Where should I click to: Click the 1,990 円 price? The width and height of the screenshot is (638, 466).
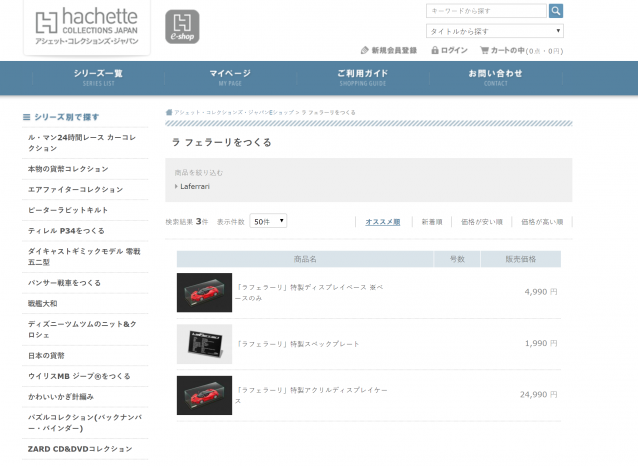tap(541, 343)
